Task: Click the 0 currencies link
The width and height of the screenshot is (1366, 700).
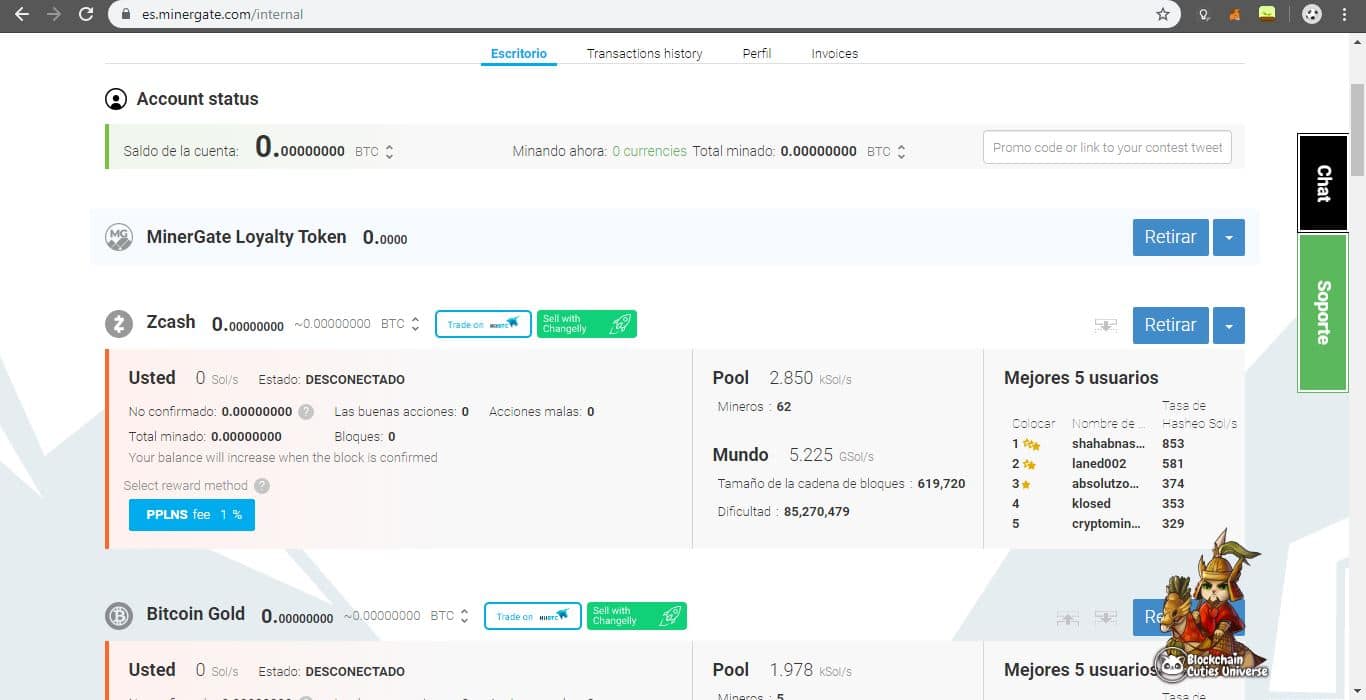Action: tap(649, 151)
